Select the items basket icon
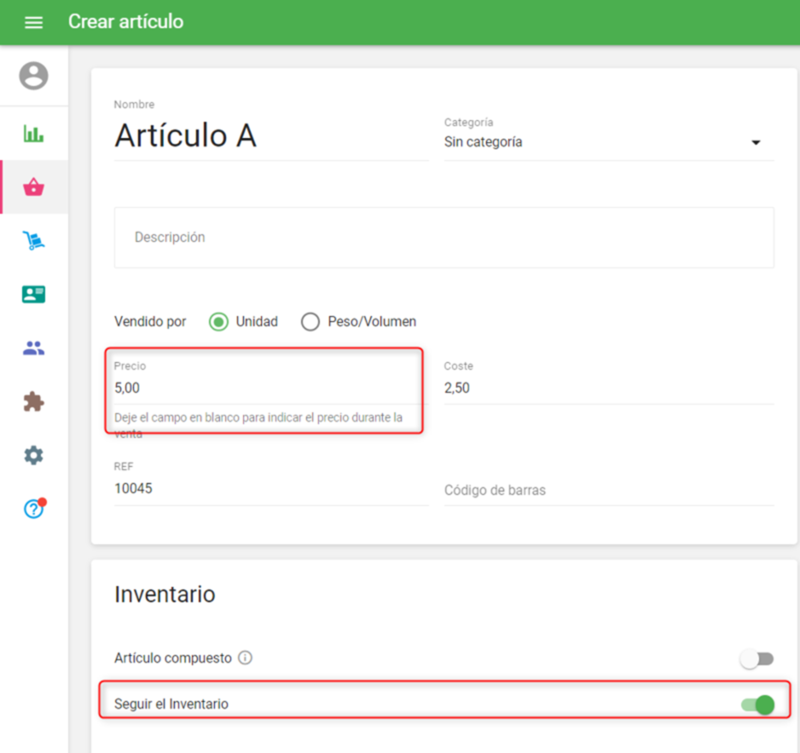This screenshot has width=800, height=753. (x=33, y=188)
